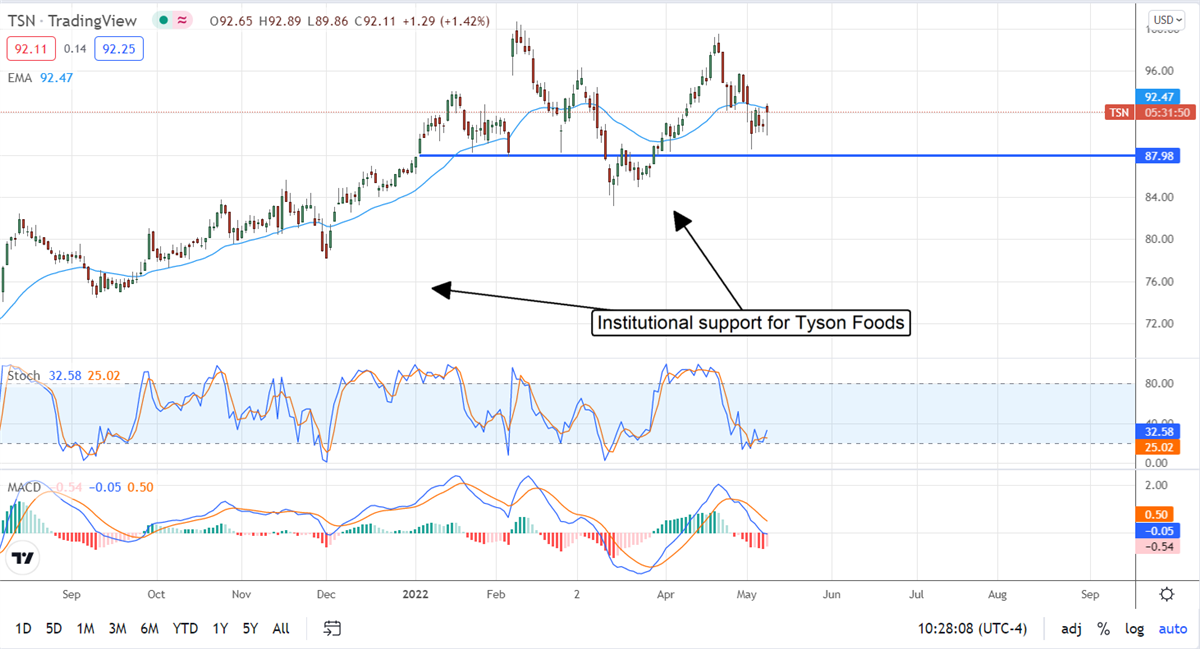The height and width of the screenshot is (649, 1200).
Task: Select the 5Y time range
Action: pyautogui.click(x=250, y=629)
